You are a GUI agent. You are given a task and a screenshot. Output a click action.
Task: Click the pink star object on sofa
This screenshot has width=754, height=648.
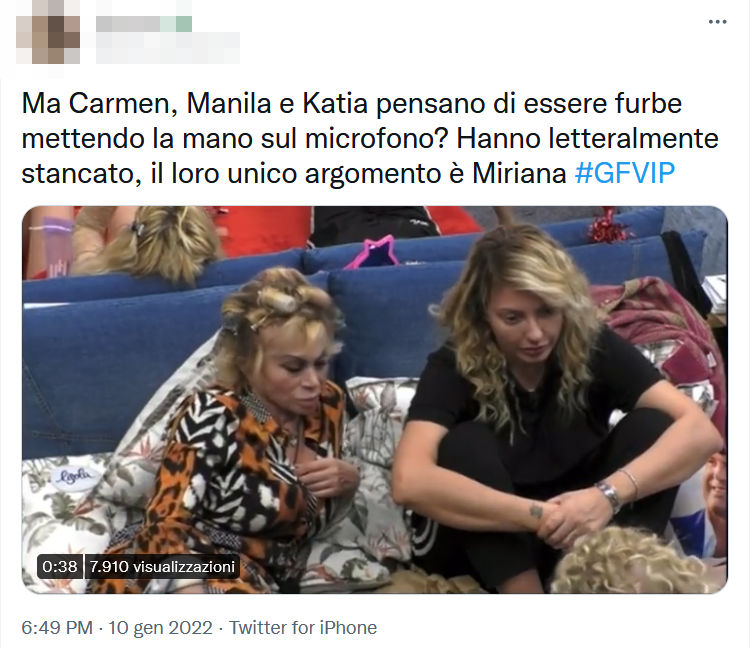[372, 252]
